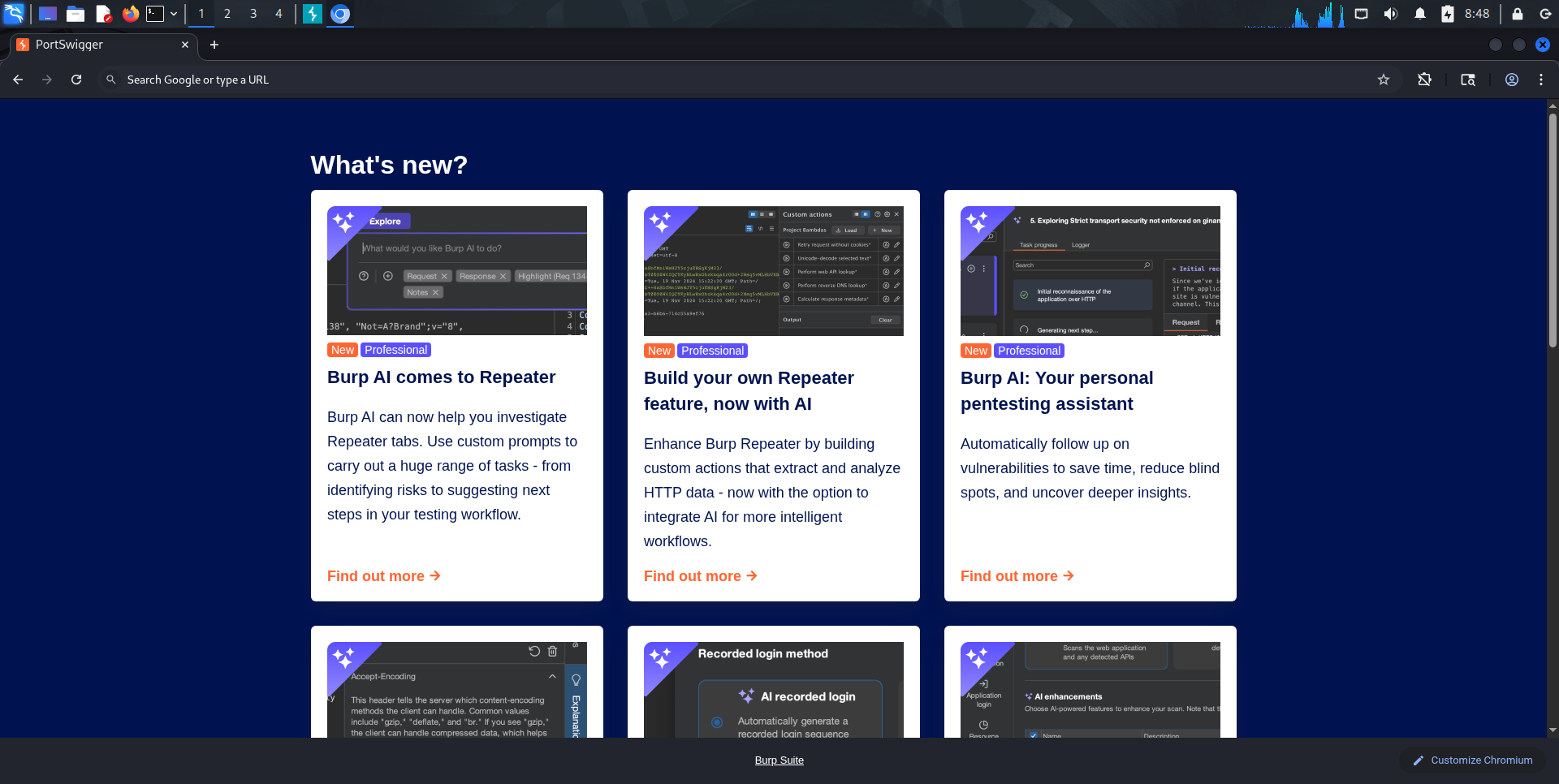The width and height of the screenshot is (1559, 784).
Task: Launch the text editor from the panel
Action: [103, 14]
